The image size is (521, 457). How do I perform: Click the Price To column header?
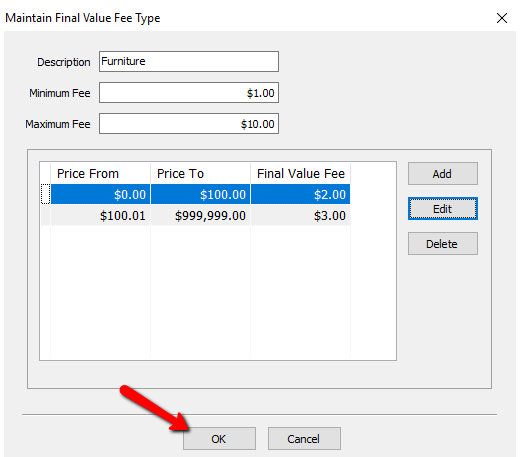click(x=200, y=174)
